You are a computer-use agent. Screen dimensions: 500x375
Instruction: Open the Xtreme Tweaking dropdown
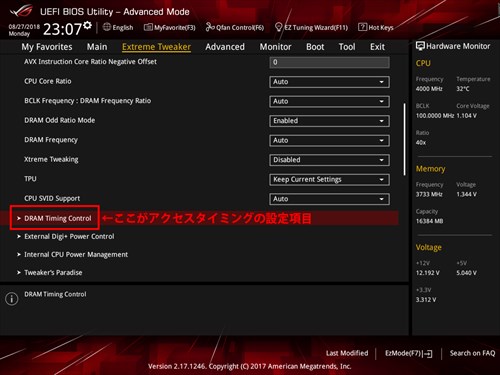[x=329, y=160]
